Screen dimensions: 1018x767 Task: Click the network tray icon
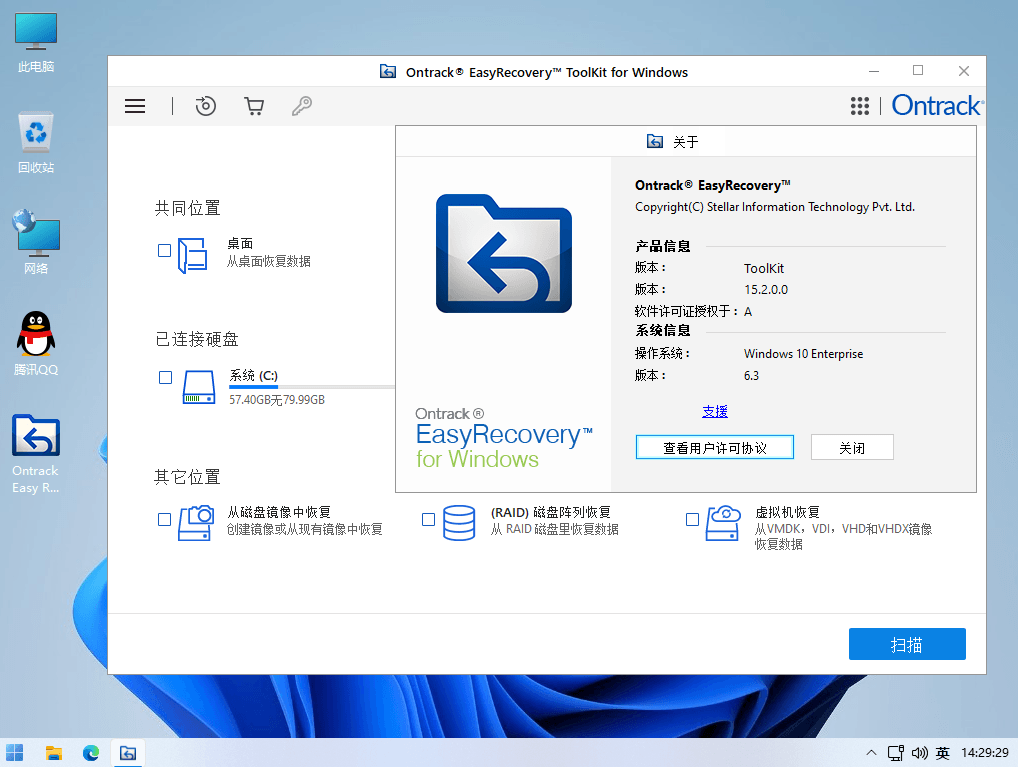click(896, 753)
